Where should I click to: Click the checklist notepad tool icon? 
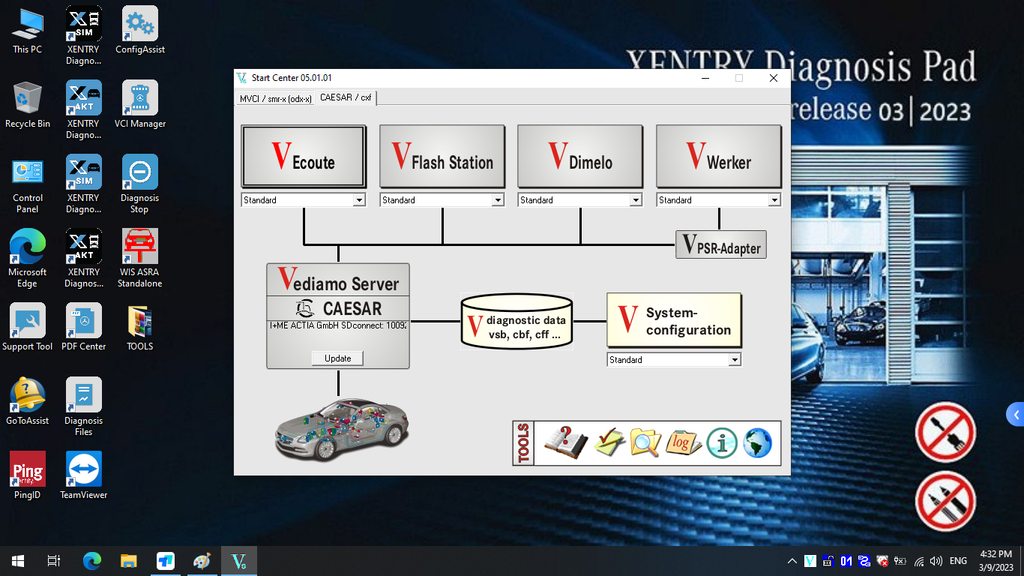[x=609, y=442]
